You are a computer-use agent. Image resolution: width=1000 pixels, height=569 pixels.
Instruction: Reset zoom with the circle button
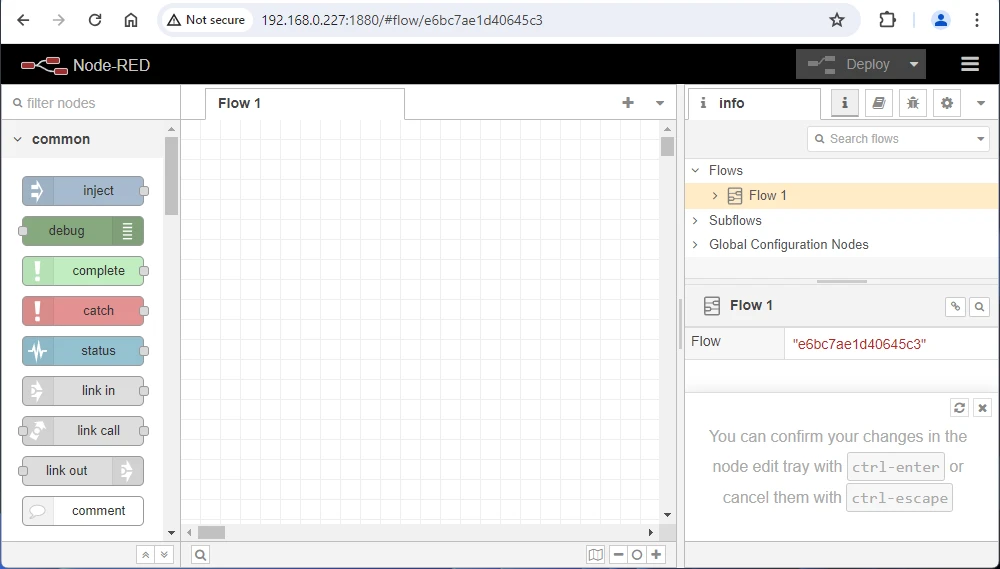[x=637, y=555]
